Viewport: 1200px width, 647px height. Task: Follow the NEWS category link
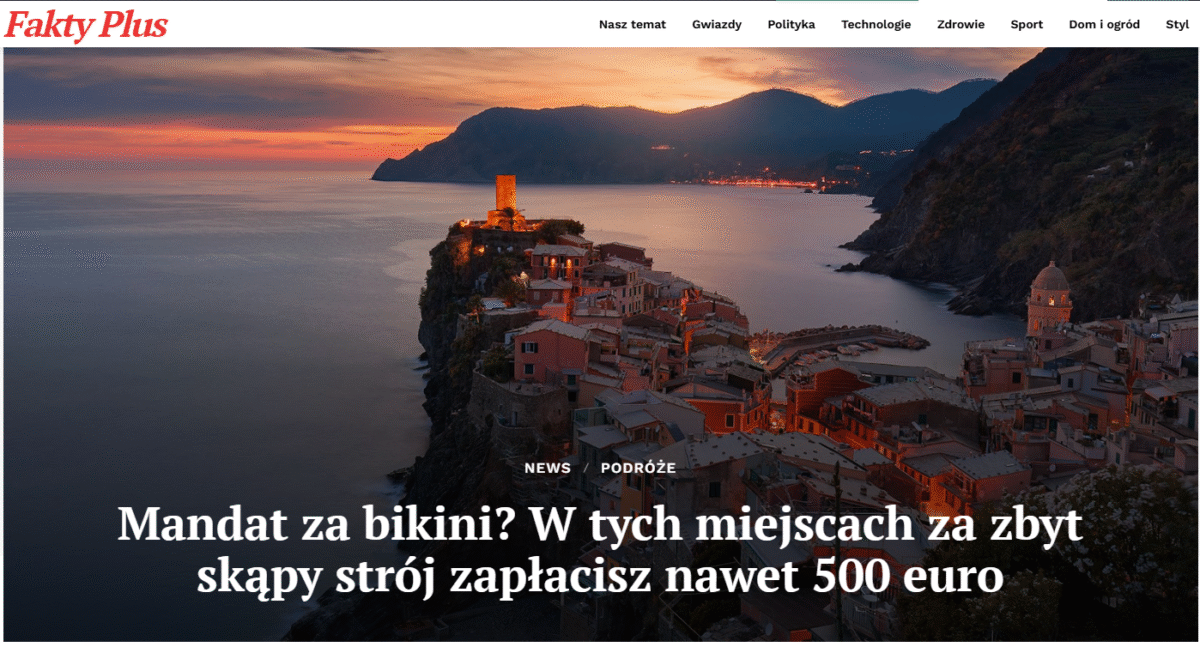pyautogui.click(x=547, y=468)
